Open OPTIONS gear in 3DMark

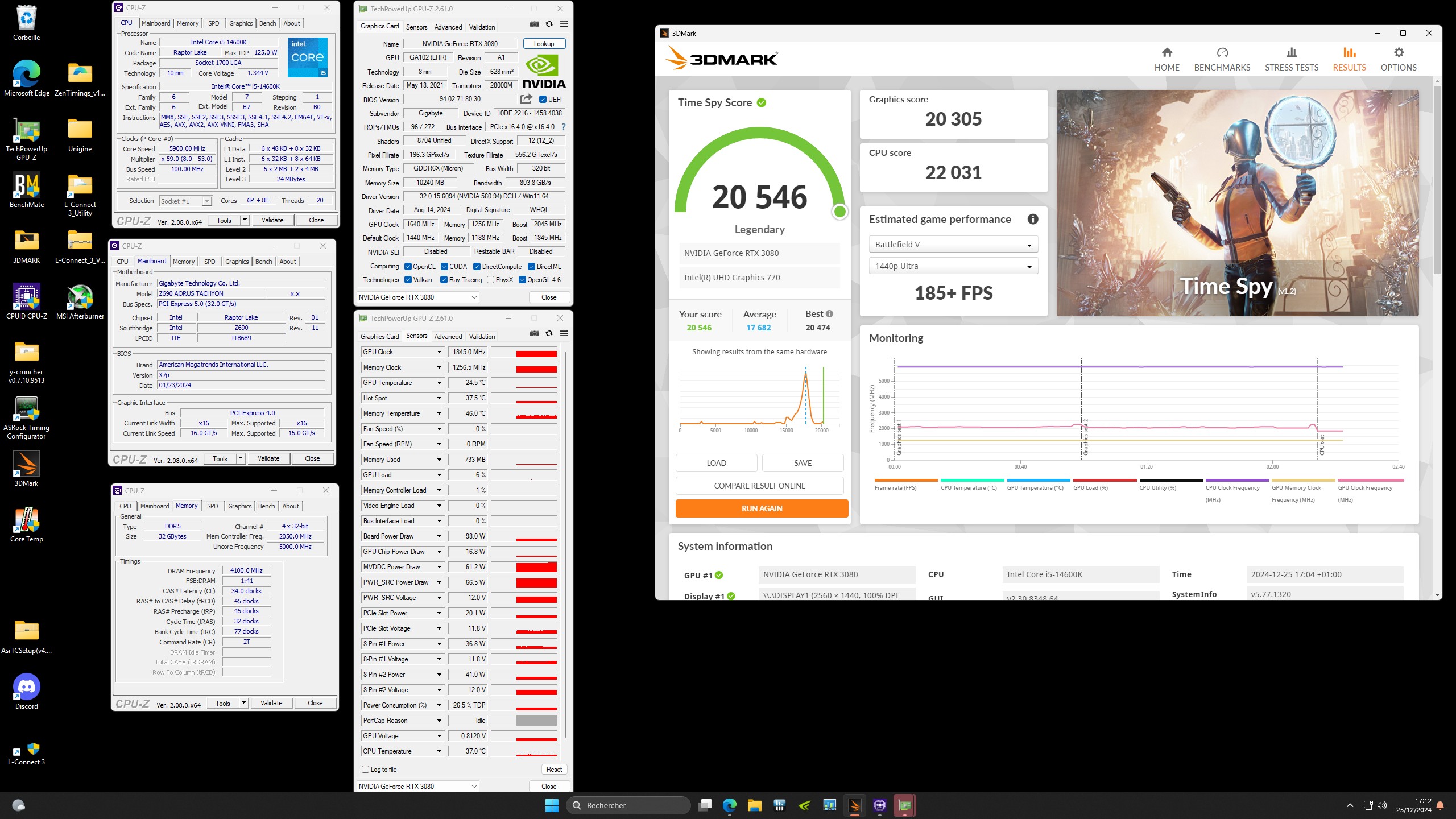pyautogui.click(x=1399, y=59)
